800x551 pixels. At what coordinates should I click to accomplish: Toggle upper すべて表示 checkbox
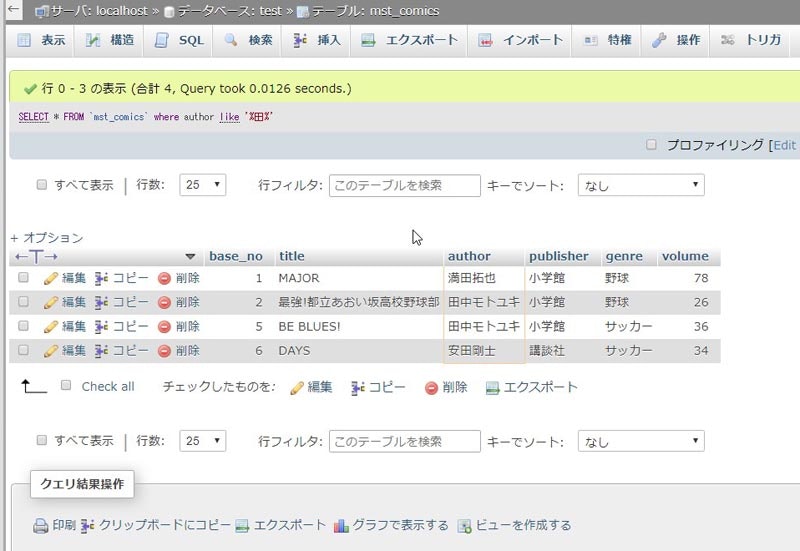(42, 185)
